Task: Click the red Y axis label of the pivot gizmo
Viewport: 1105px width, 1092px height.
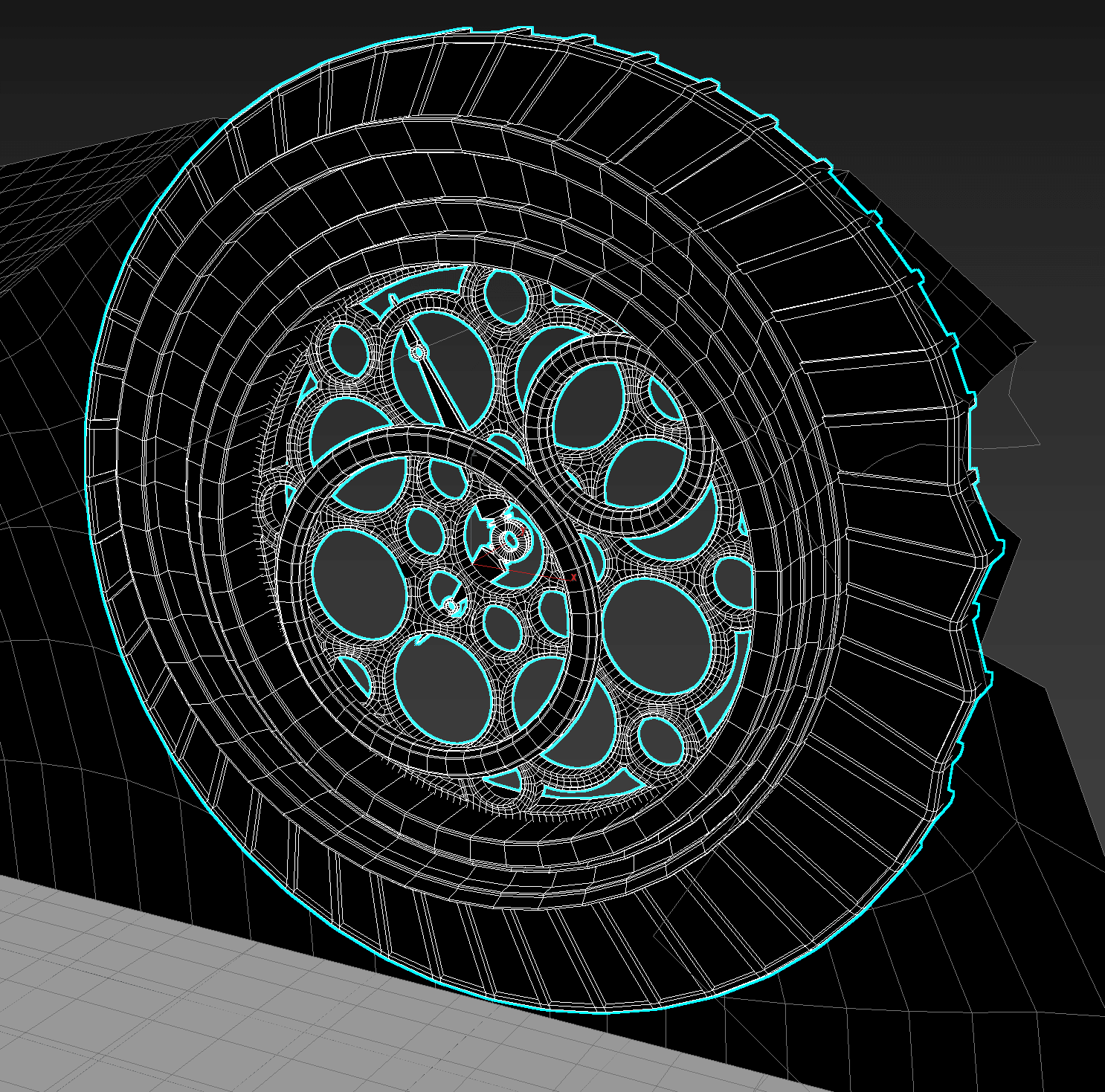Action: [523, 531]
